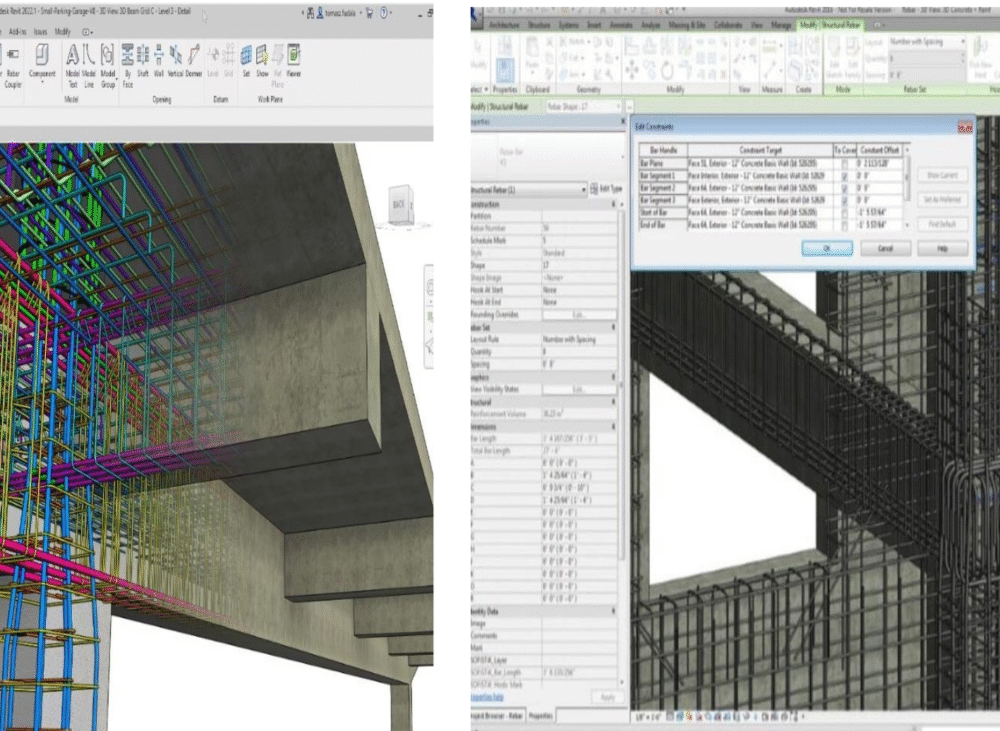Open the Architecture ribbon tab
The image size is (1000, 731).
click(506, 25)
